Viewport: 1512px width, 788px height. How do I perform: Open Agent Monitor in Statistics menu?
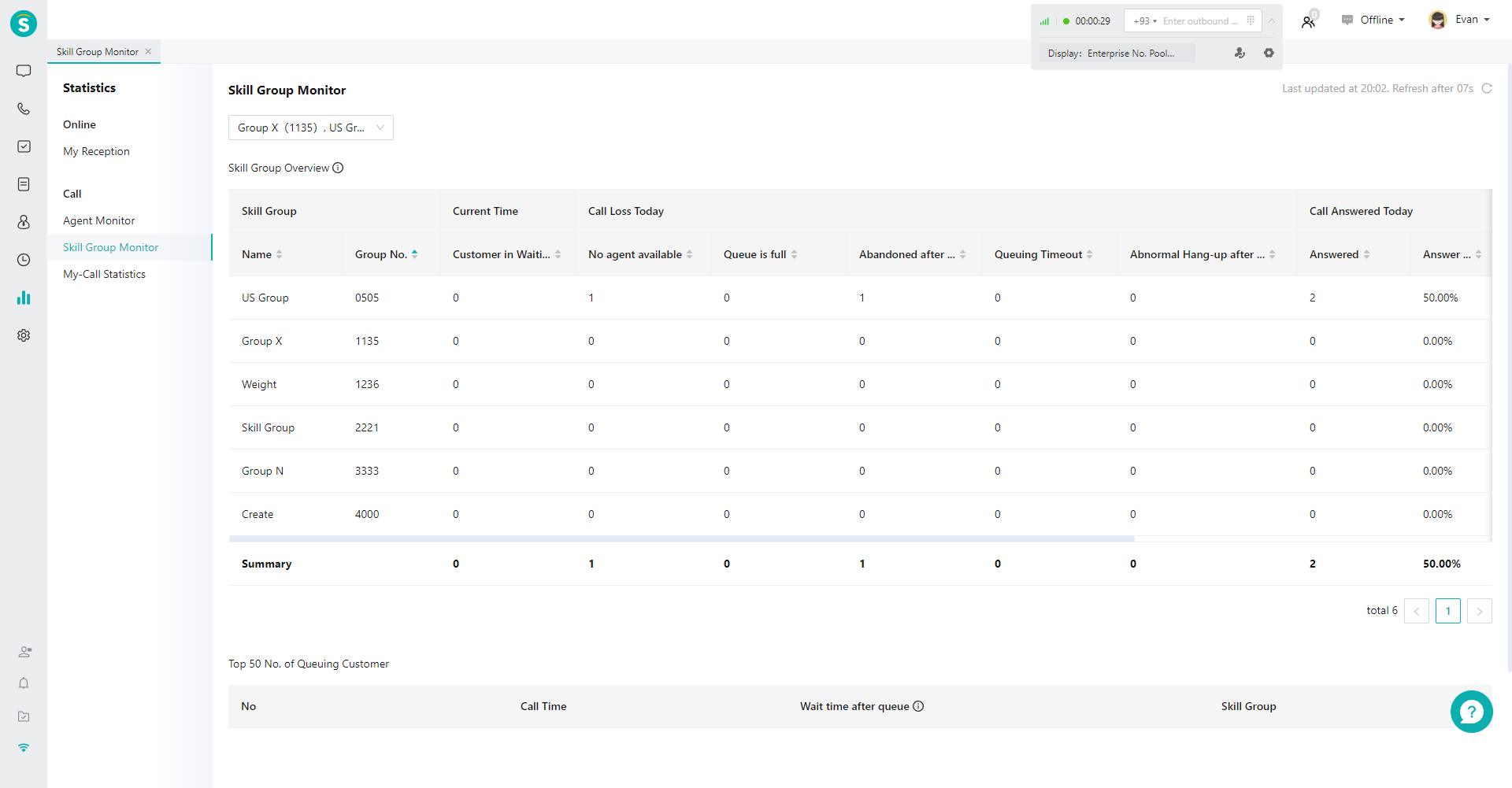[x=98, y=220]
